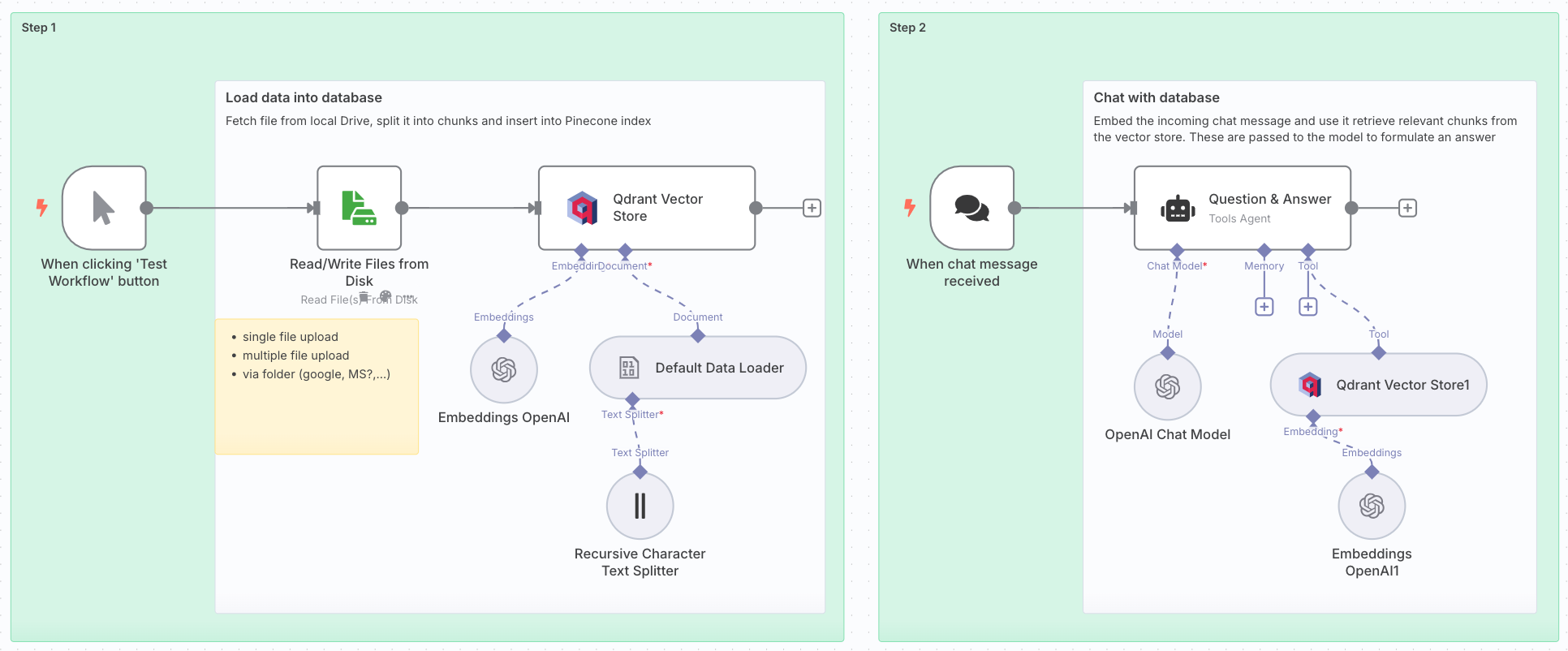1568x651 pixels.
Task: Click the 'Read File(s) From Disk' subtitle
Action: [359, 300]
